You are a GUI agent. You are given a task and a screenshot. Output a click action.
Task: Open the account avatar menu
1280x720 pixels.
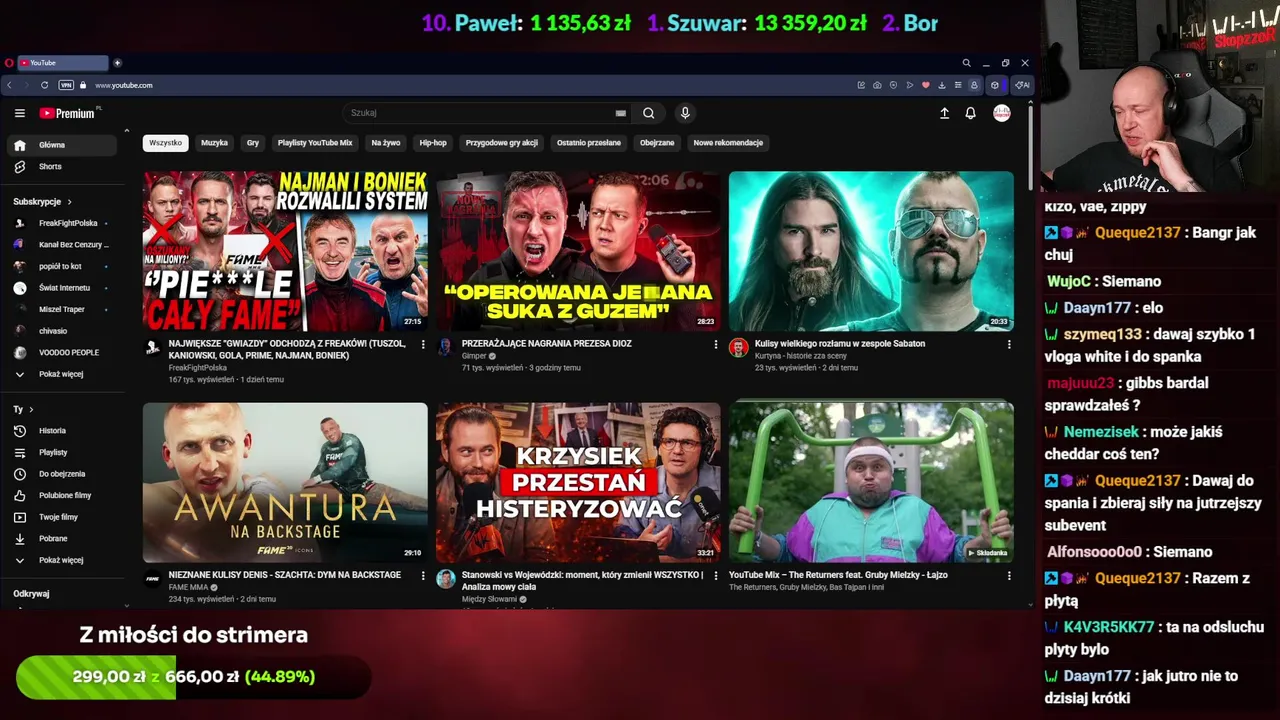click(x=1001, y=113)
